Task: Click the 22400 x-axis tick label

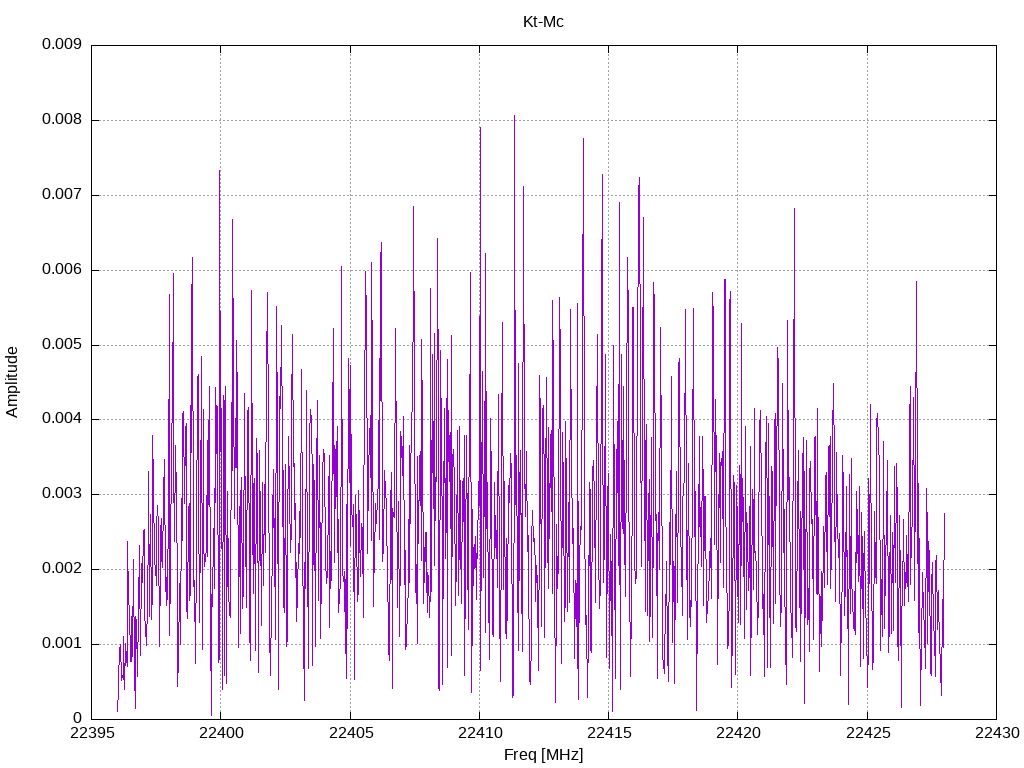Action: click(x=221, y=733)
